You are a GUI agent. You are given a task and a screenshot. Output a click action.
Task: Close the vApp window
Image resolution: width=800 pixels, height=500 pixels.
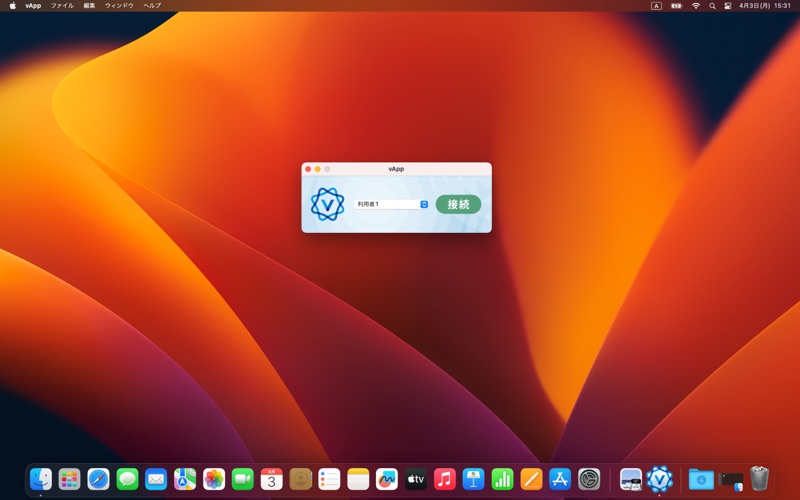(x=308, y=169)
